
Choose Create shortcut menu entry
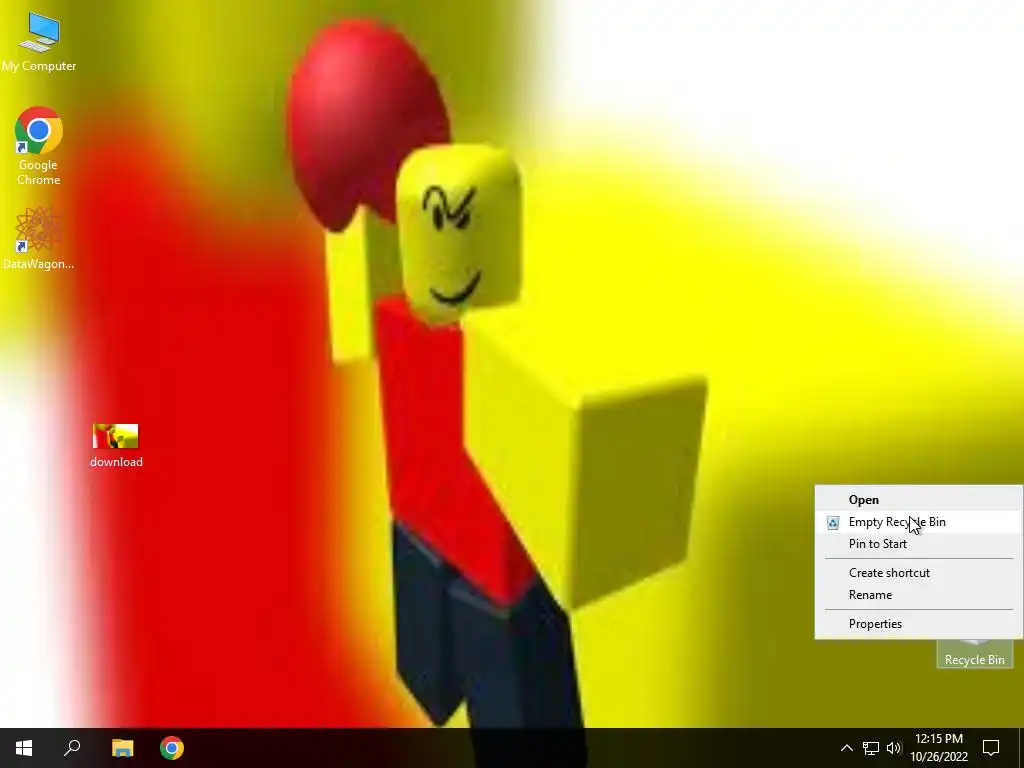918,573
